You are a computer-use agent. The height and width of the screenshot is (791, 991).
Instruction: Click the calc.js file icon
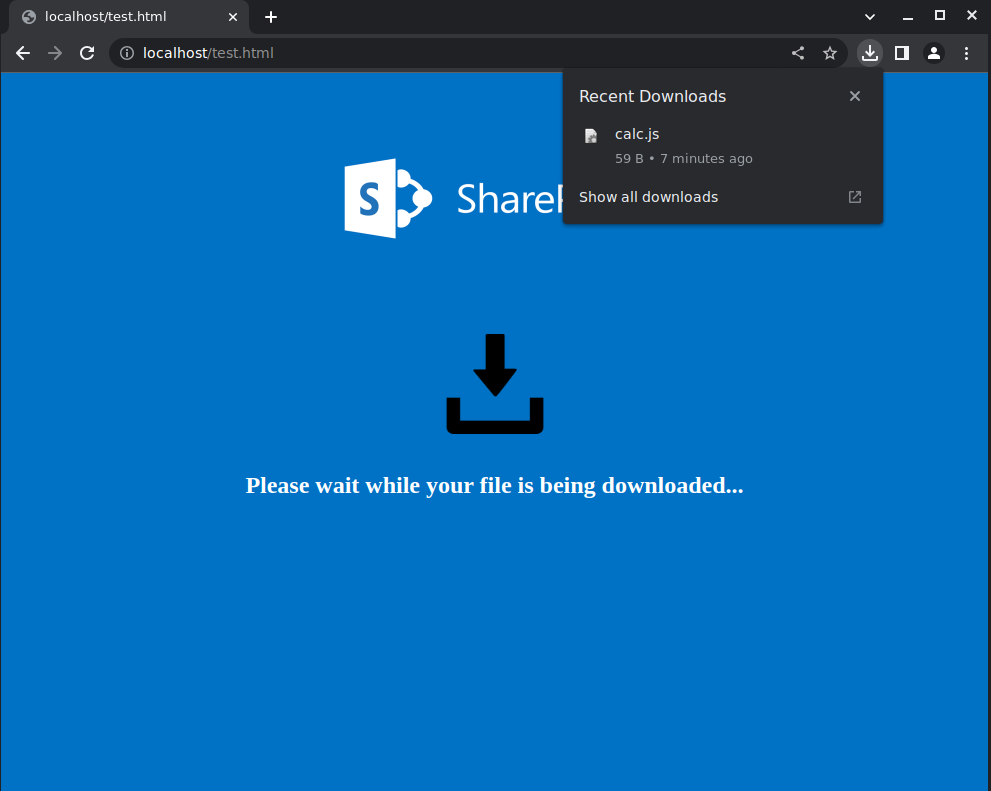591,136
